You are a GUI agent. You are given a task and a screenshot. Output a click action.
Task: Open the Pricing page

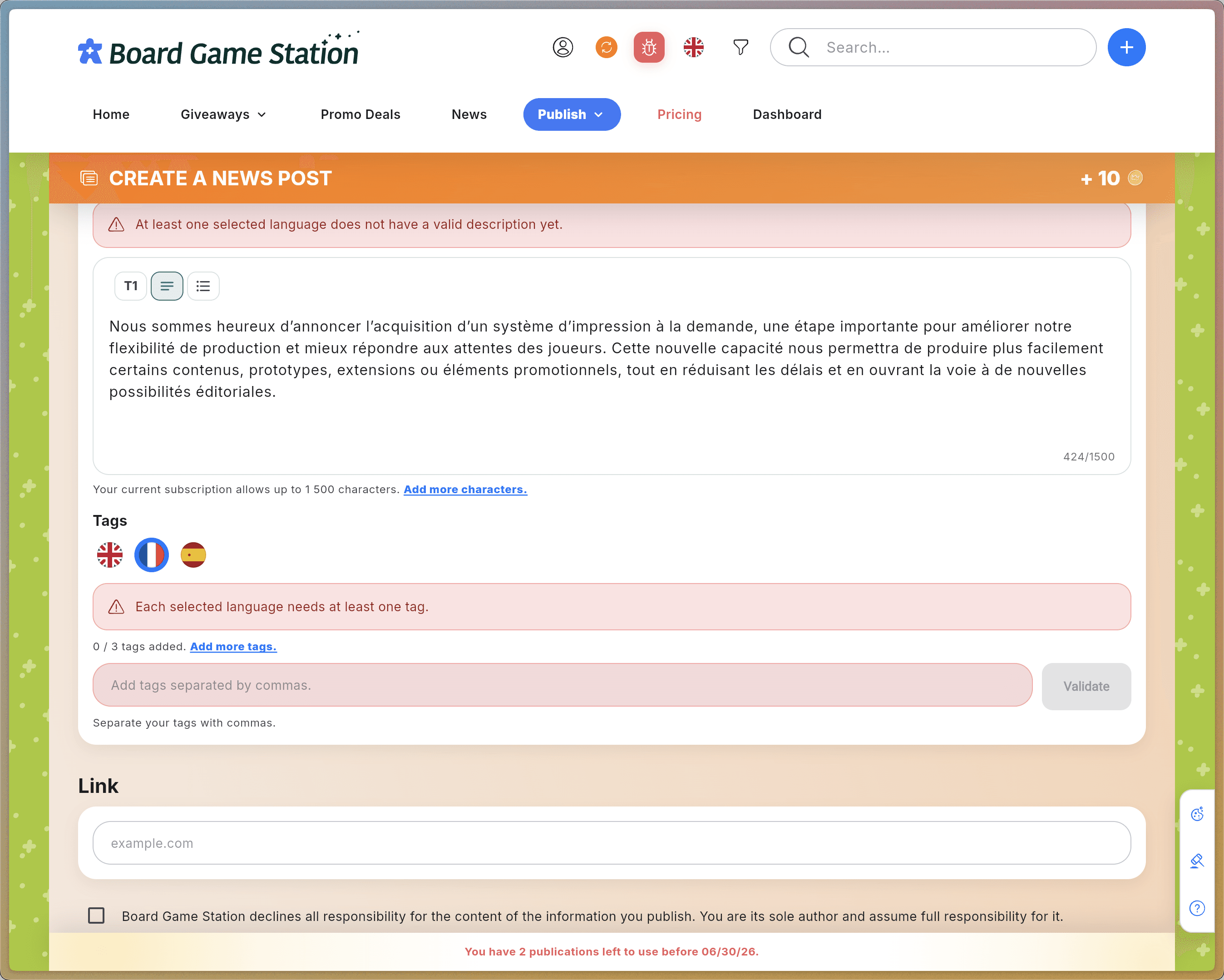click(680, 115)
